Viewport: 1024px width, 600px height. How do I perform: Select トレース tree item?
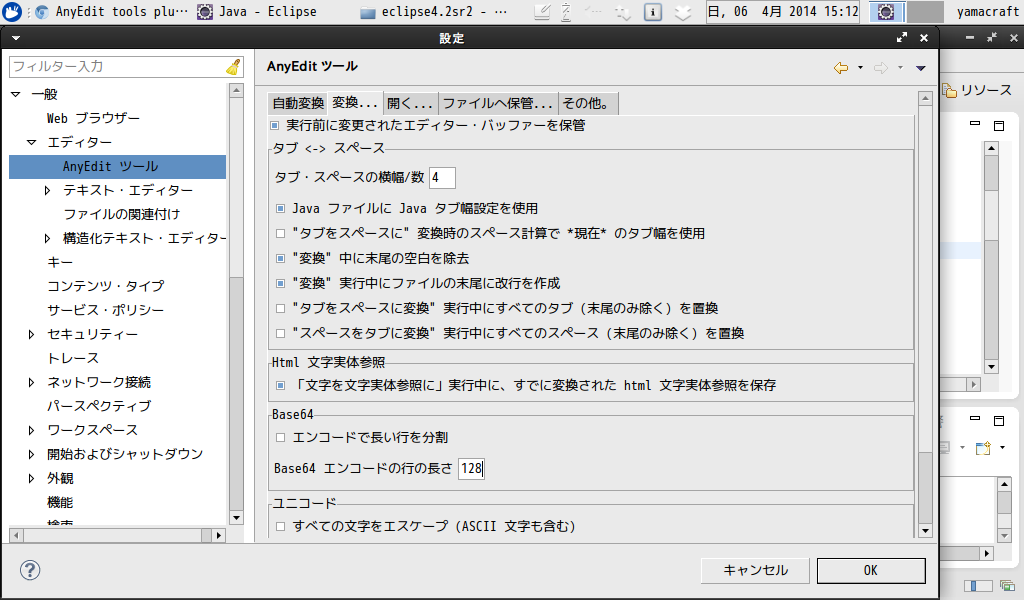(73, 358)
